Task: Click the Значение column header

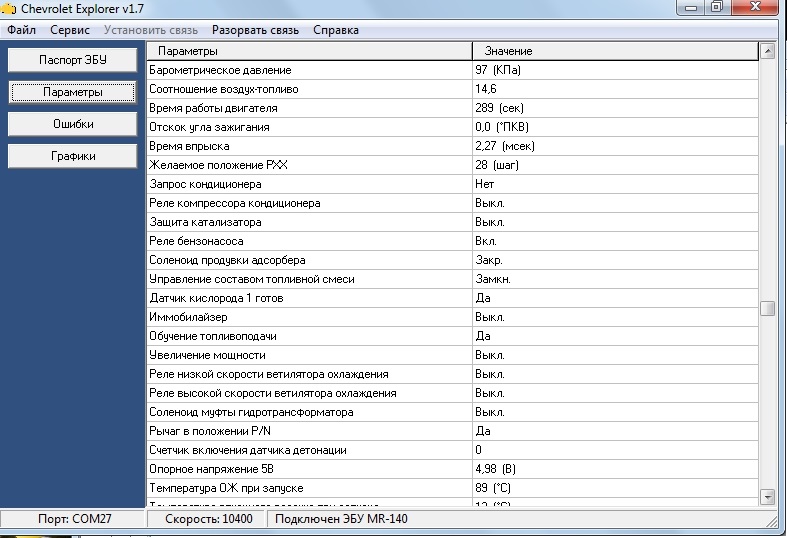Action: [614, 51]
